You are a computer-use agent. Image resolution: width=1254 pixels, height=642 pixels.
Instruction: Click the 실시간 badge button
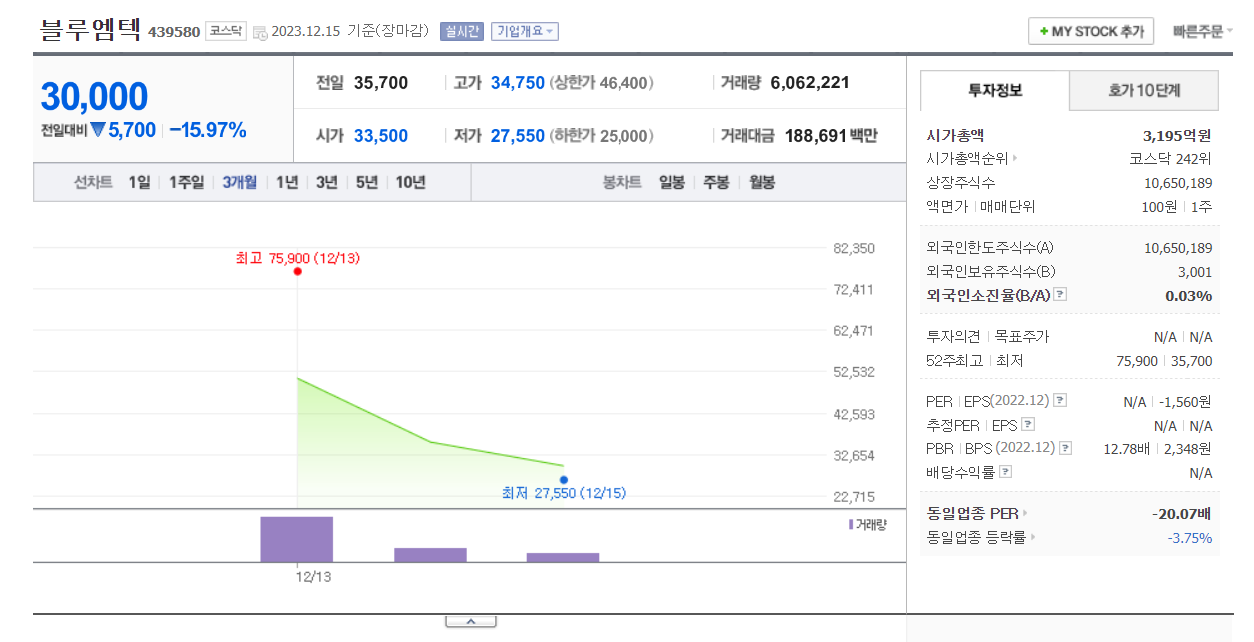[462, 31]
